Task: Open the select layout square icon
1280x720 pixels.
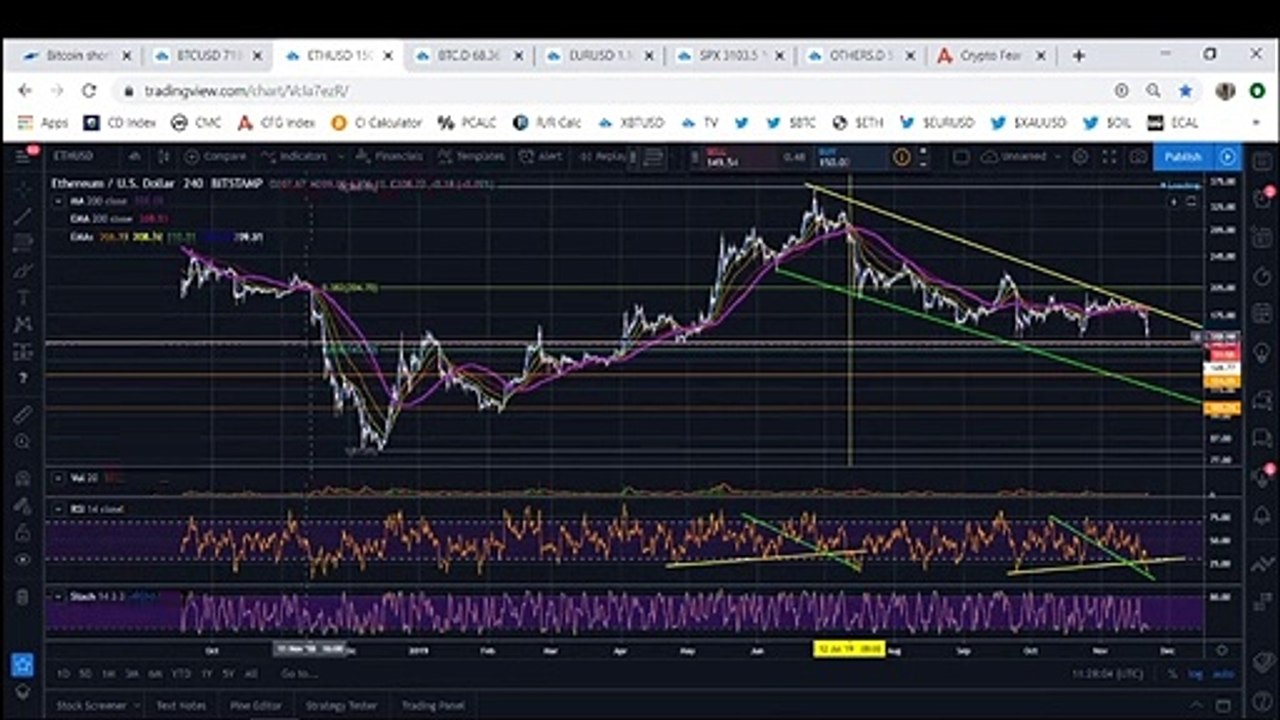Action: coord(961,157)
